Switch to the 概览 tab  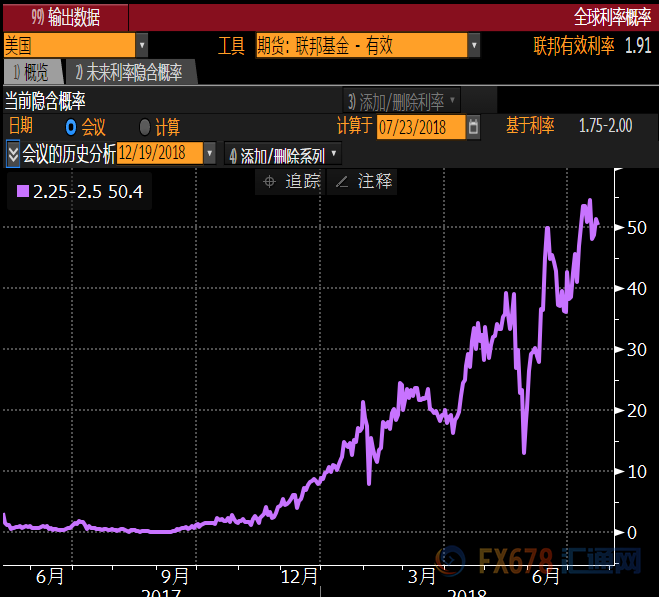pyautogui.click(x=31, y=72)
